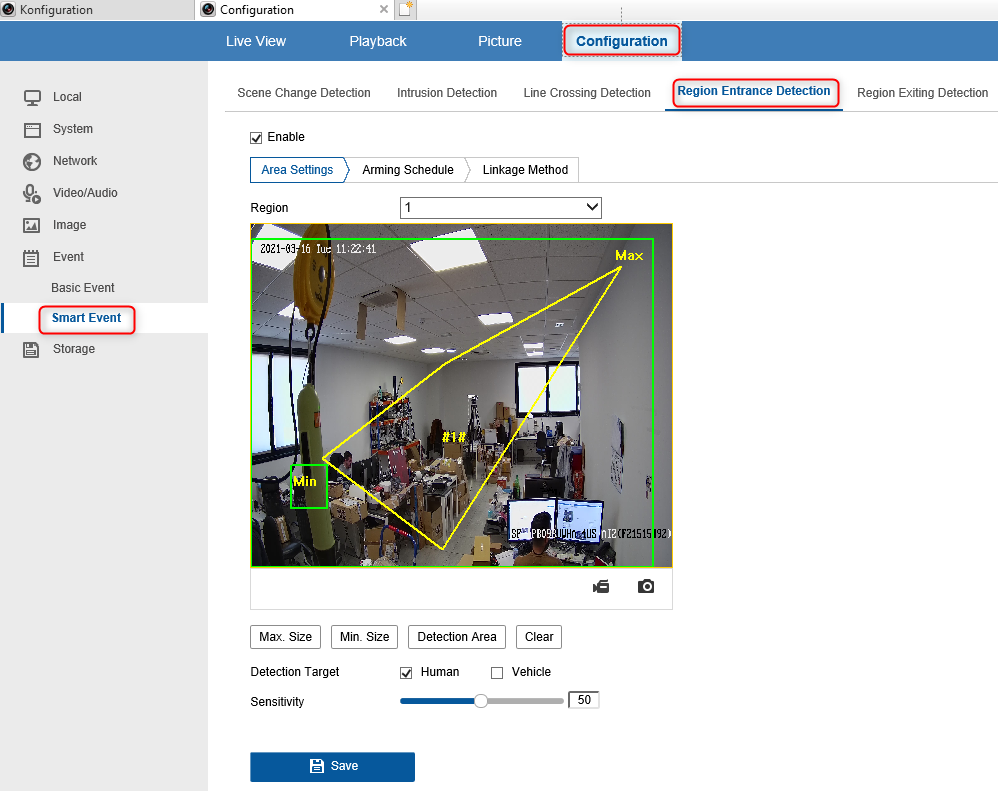Uncheck the Enable checkbox
998x791 pixels.
pyautogui.click(x=257, y=137)
